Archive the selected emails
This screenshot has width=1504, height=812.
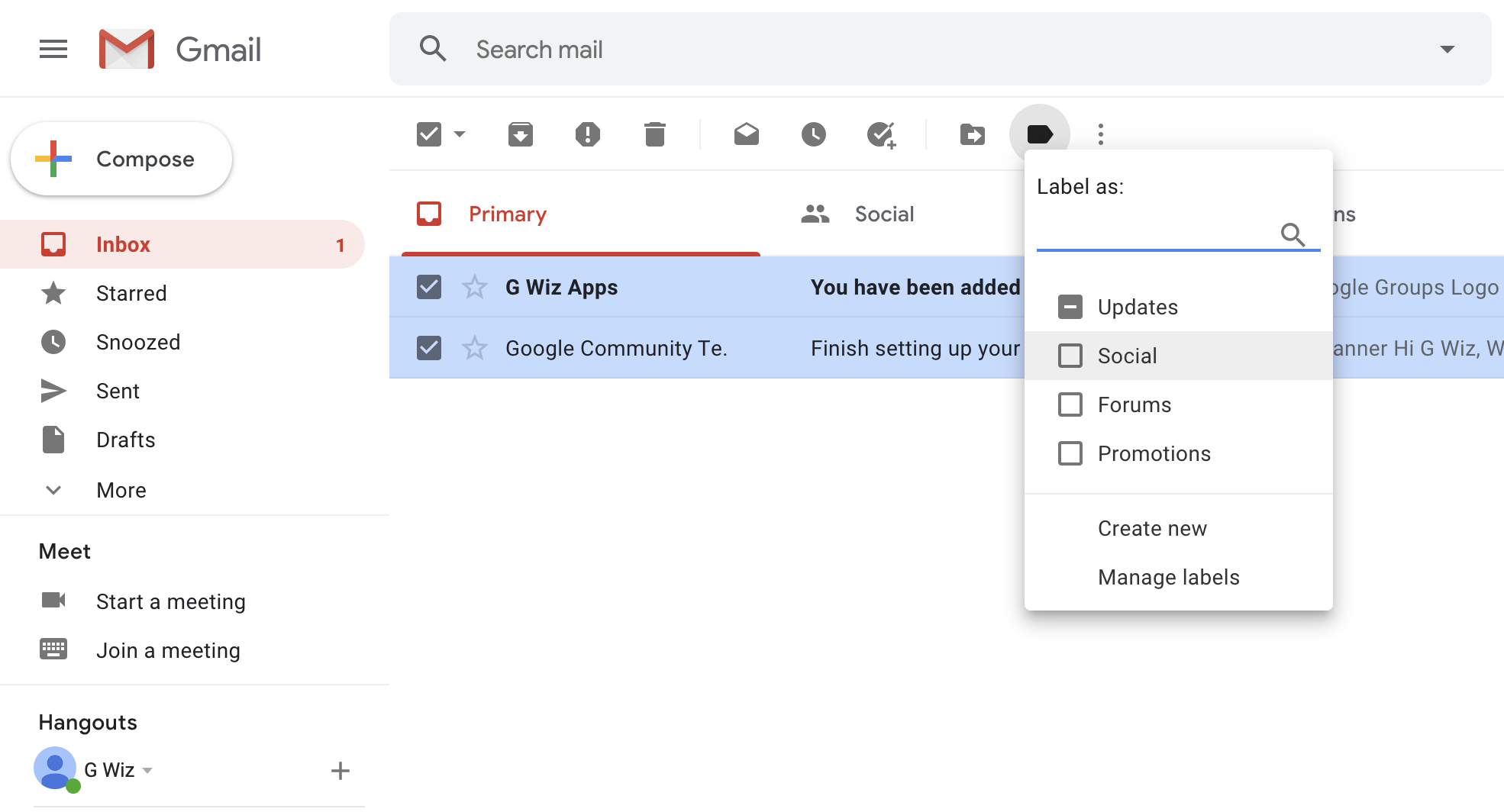[x=521, y=134]
